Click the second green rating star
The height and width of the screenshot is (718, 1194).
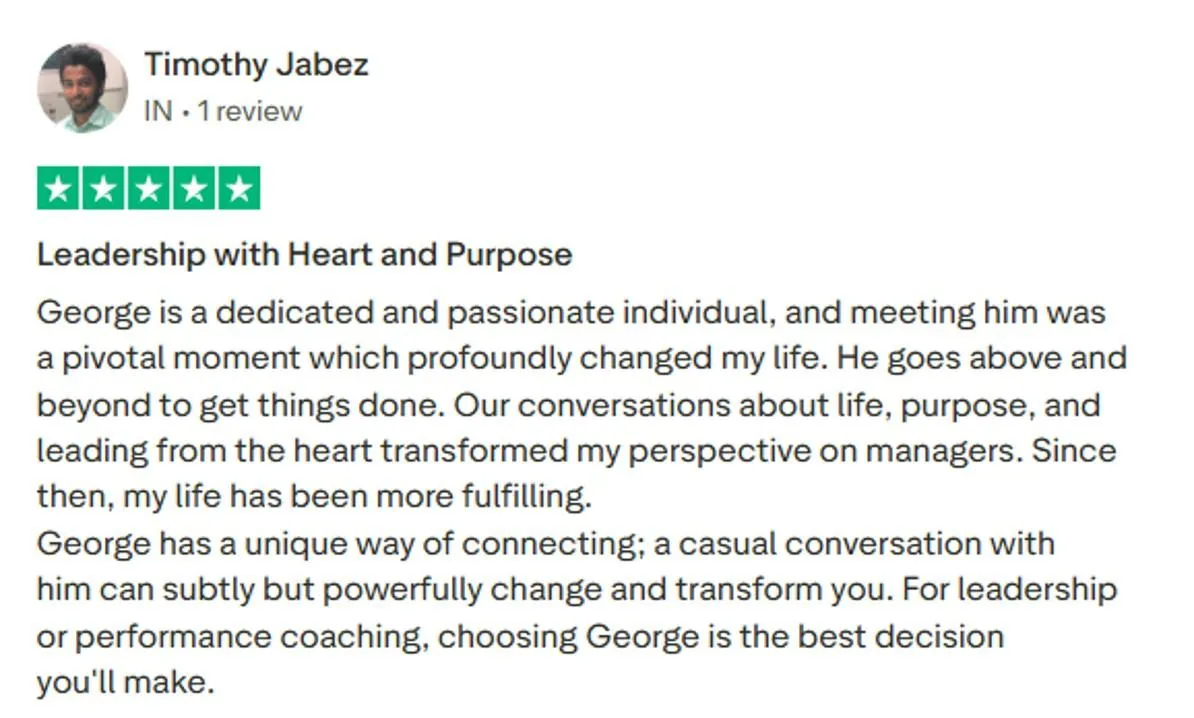(103, 188)
